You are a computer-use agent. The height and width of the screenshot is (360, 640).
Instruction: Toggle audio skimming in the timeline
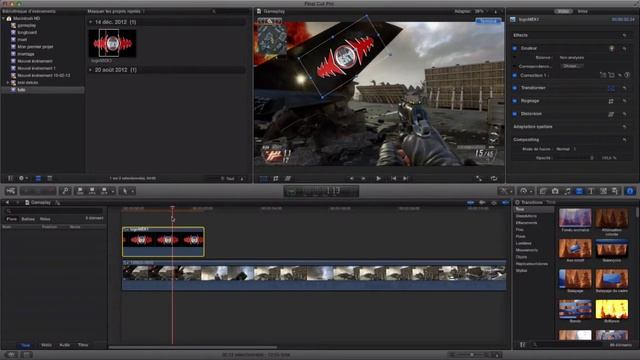(x=482, y=202)
